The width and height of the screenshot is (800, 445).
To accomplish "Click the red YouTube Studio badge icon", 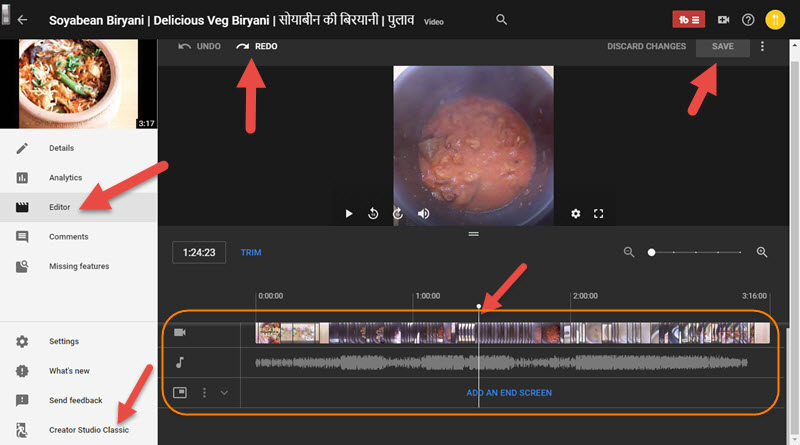I will point(688,20).
